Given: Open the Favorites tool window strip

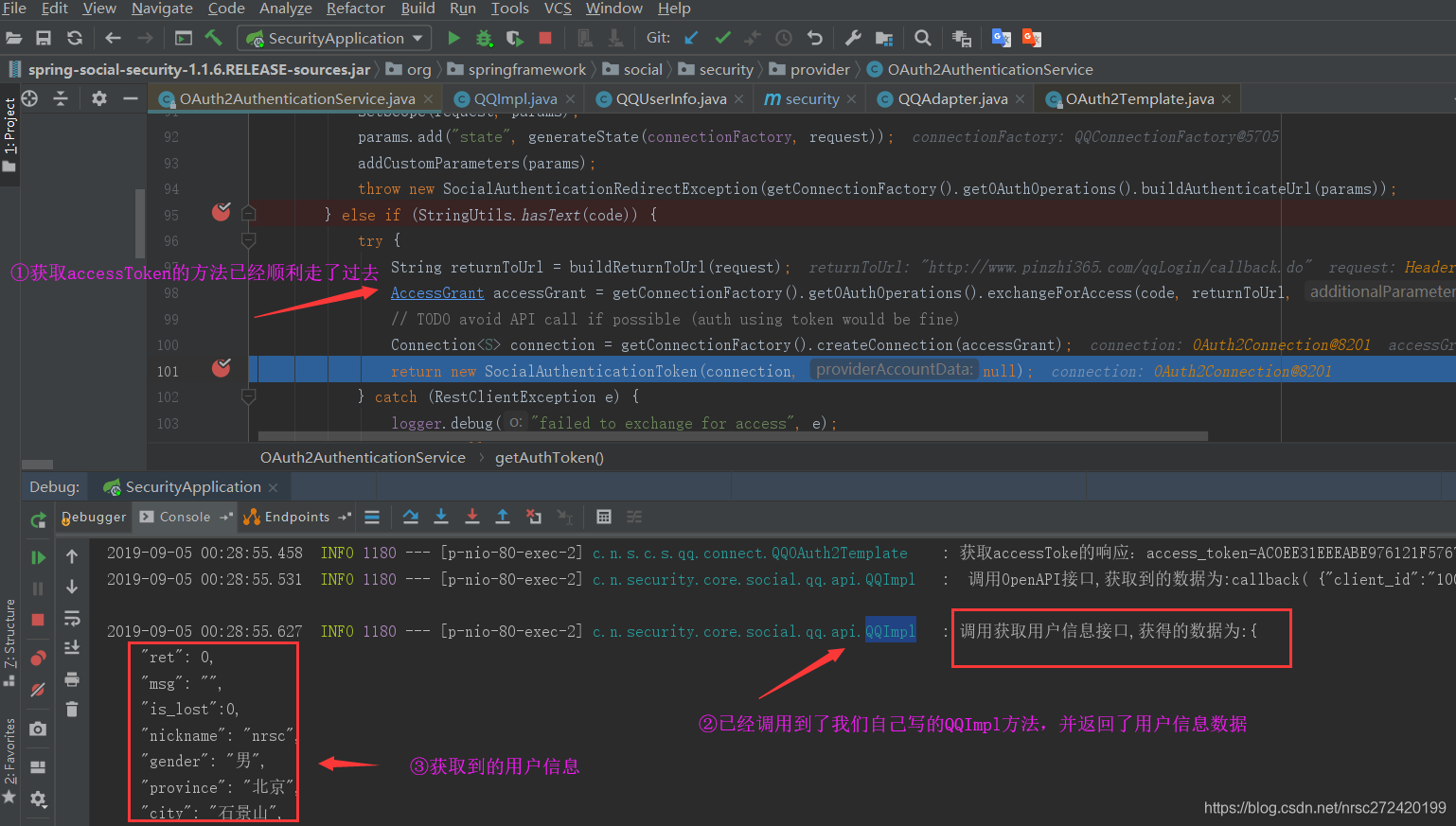Looking at the screenshot, I should 9,759.
